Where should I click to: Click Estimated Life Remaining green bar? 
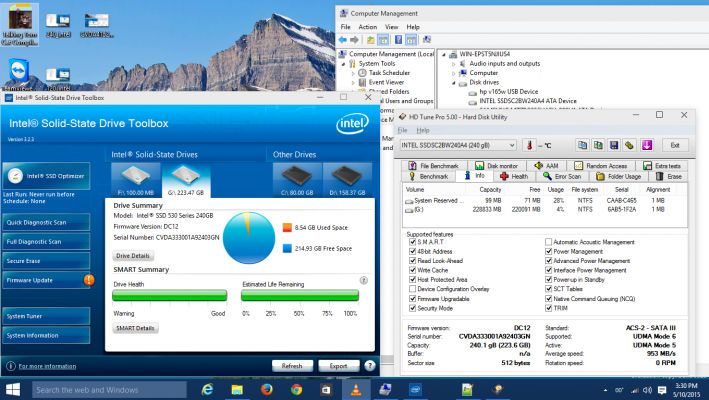(x=300, y=296)
